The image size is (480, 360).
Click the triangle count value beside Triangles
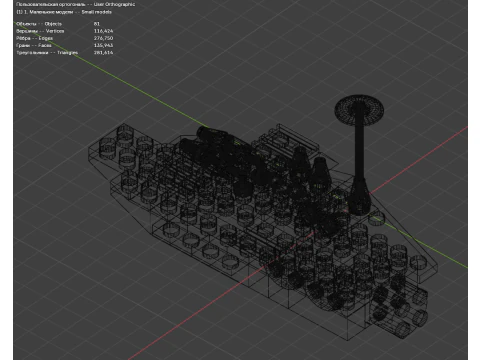(103, 53)
